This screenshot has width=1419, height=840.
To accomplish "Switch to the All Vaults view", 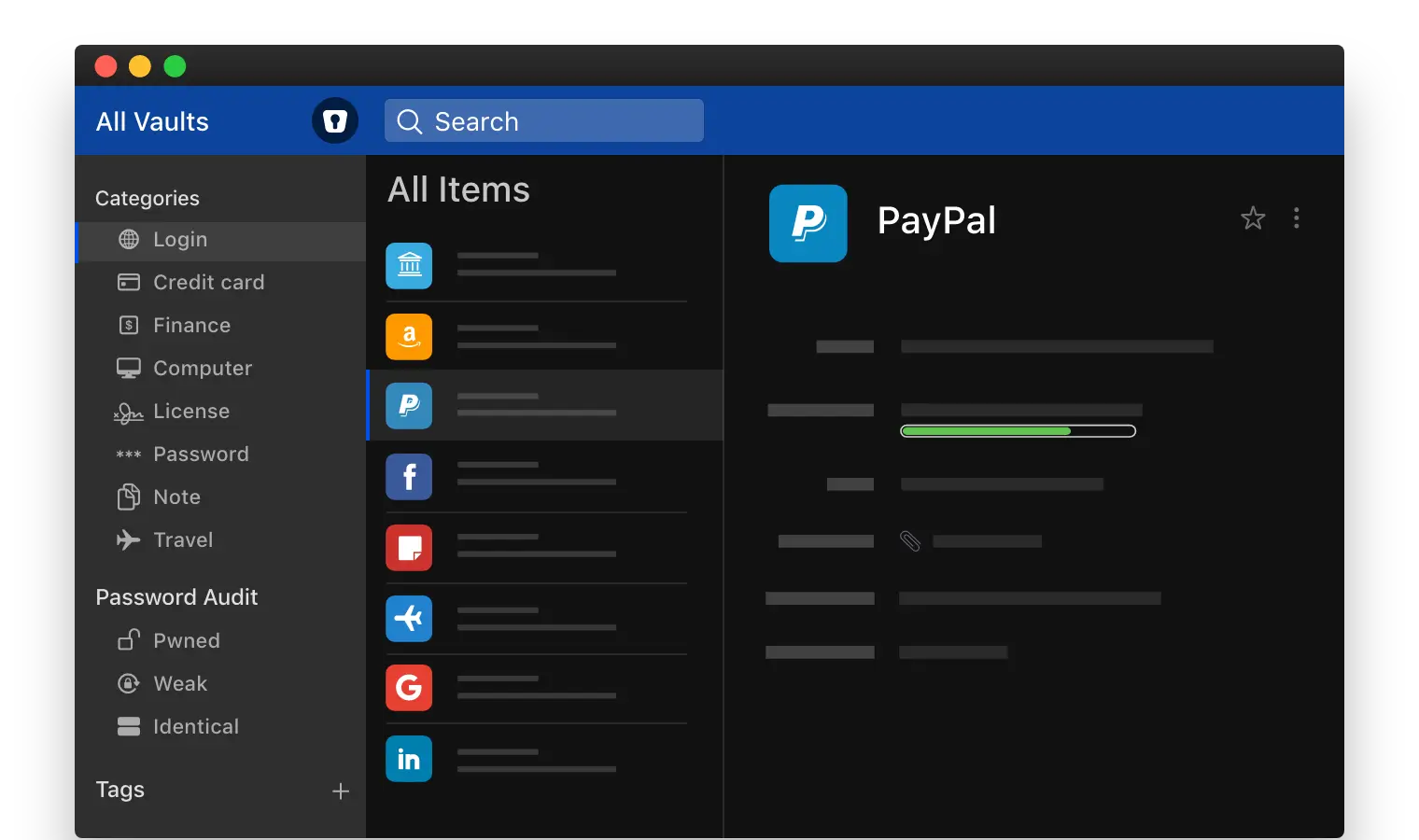I will [151, 120].
